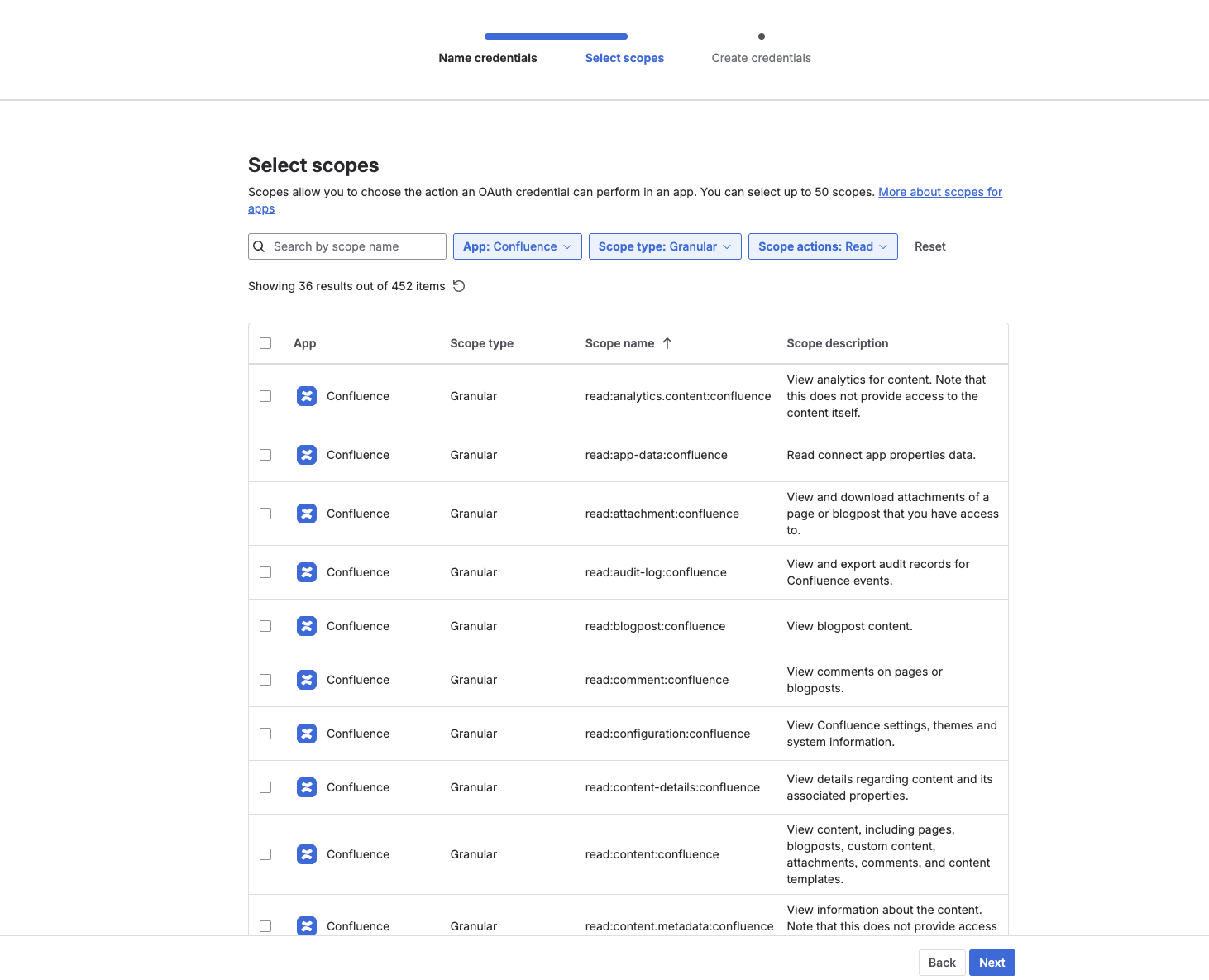1209x980 pixels.
Task: Check the read:analytics.content:confluence scope
Action: pyautogui.click(x=265, y=396)
